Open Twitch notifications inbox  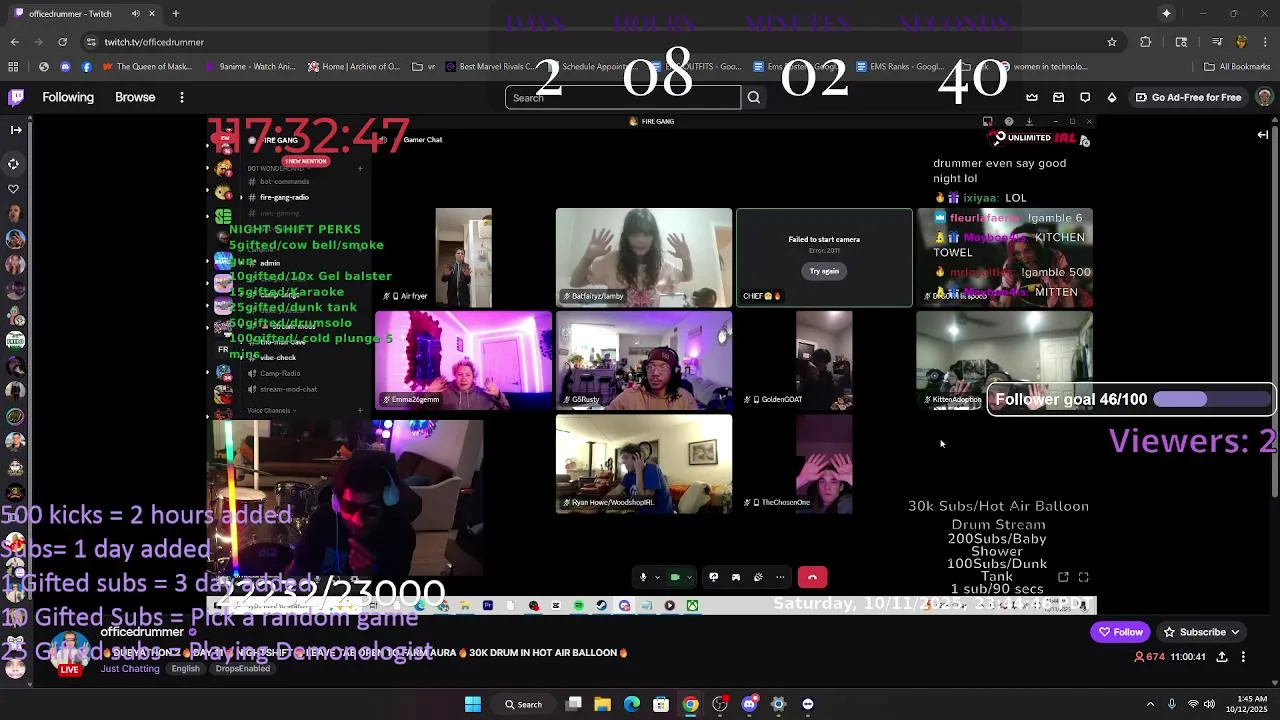[1059, 97]
